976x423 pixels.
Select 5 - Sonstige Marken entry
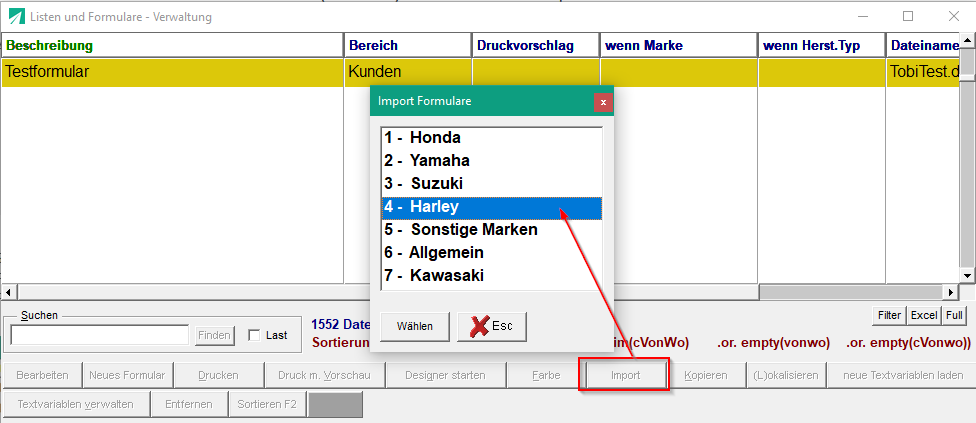pyautogui.click(x=491, y=230)
